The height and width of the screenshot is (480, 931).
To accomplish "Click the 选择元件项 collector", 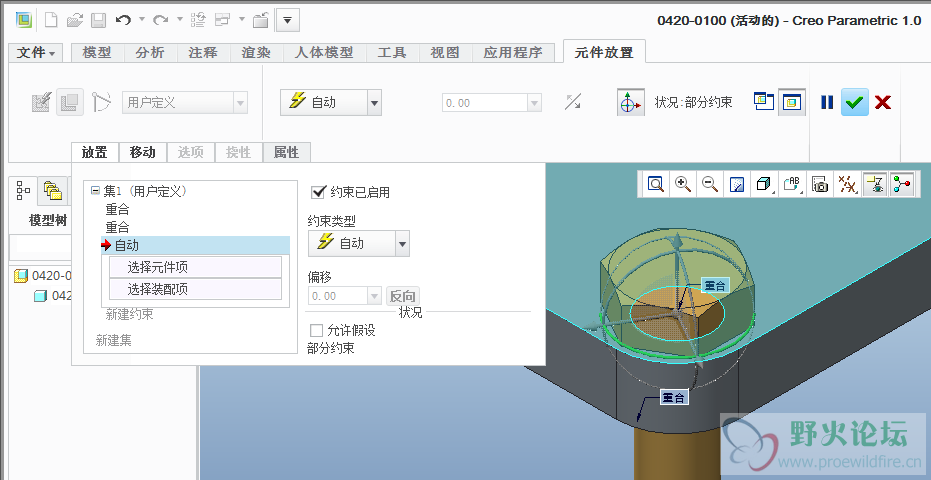I will (195, 267).
